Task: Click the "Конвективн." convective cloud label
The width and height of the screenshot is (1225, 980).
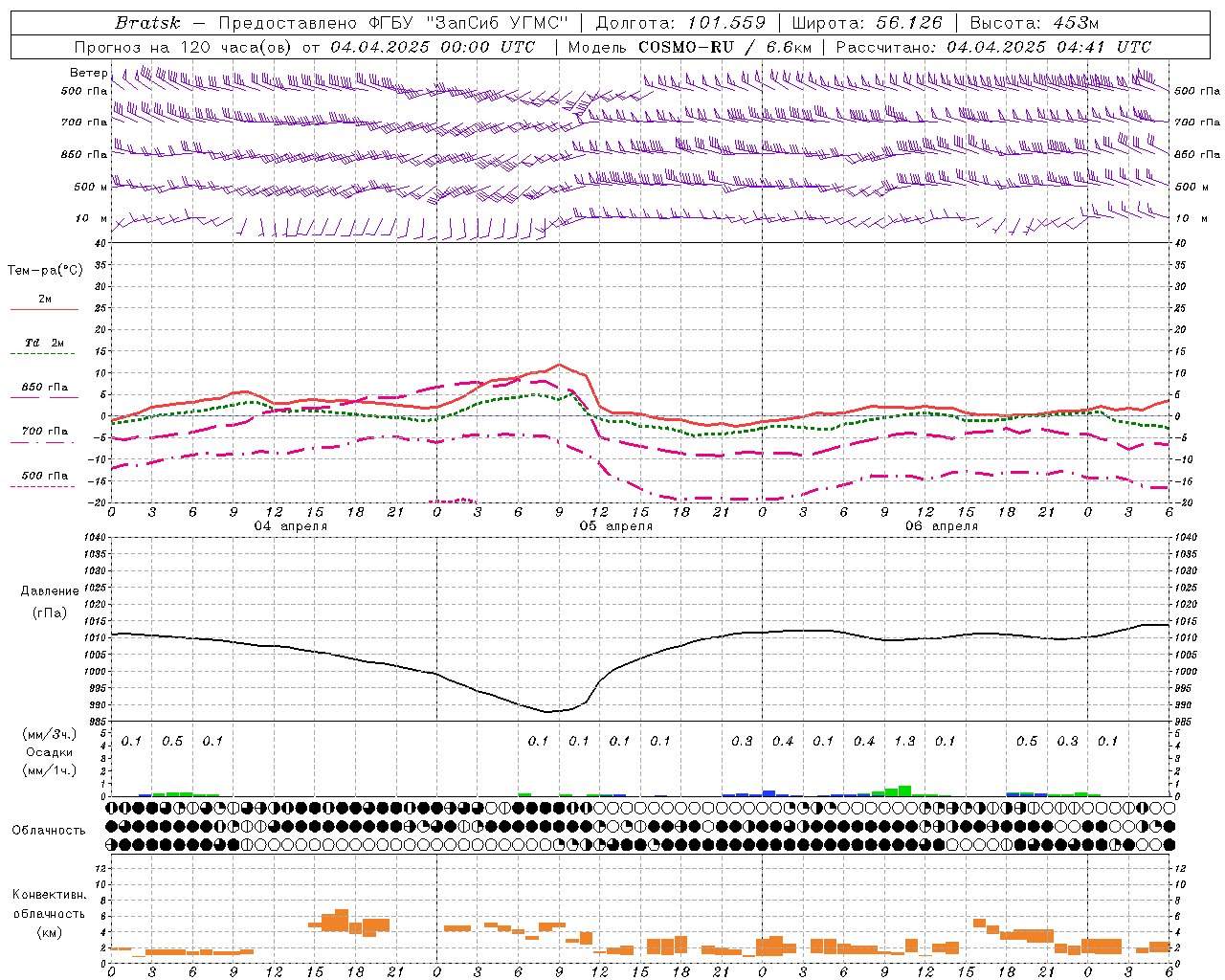Action: pyautogui.click(x=50, y=895)
